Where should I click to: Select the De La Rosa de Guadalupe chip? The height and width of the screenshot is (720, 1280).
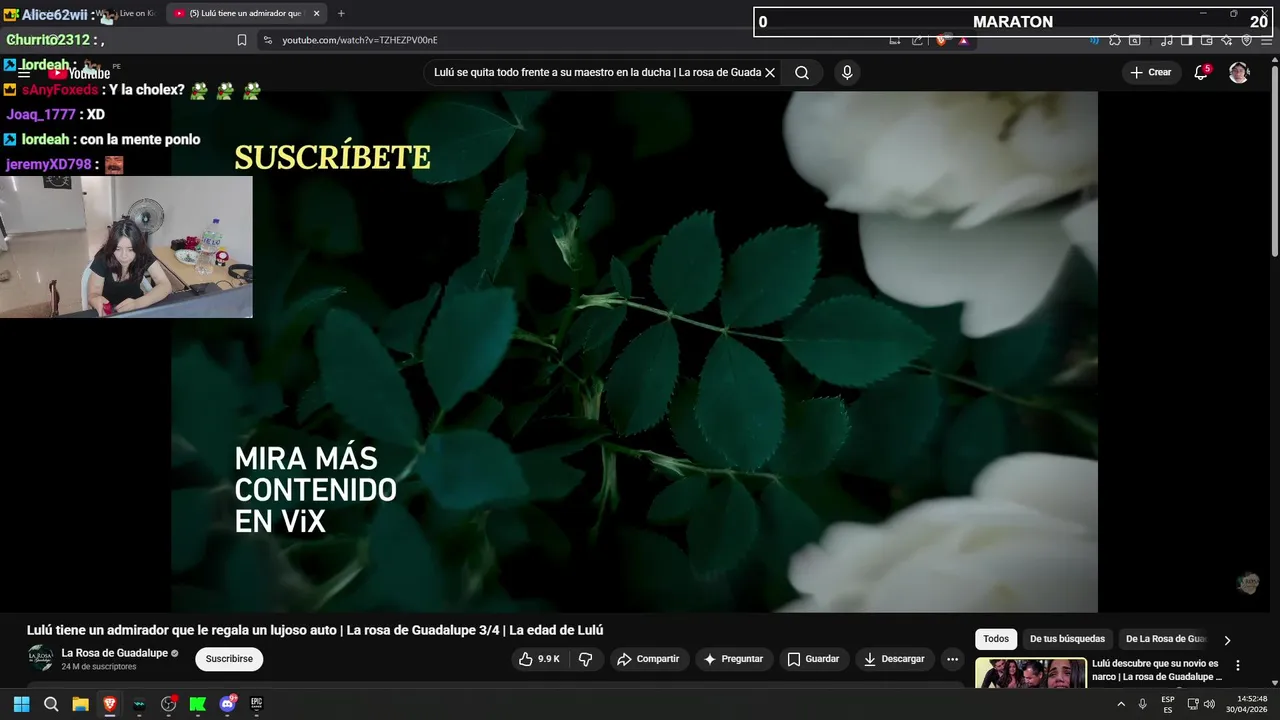1164,639
